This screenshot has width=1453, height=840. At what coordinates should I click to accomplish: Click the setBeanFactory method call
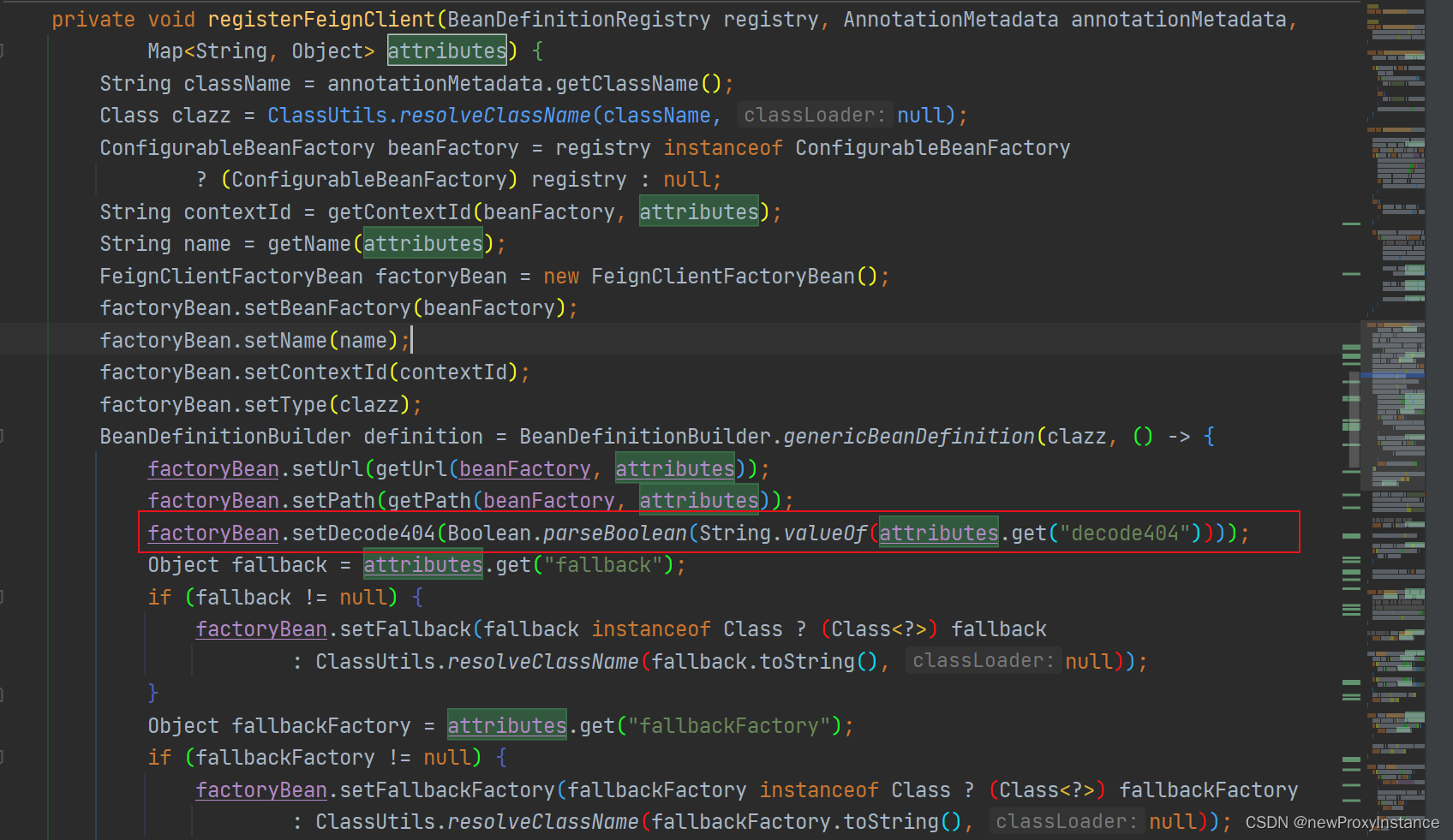(x=327, y=308)
